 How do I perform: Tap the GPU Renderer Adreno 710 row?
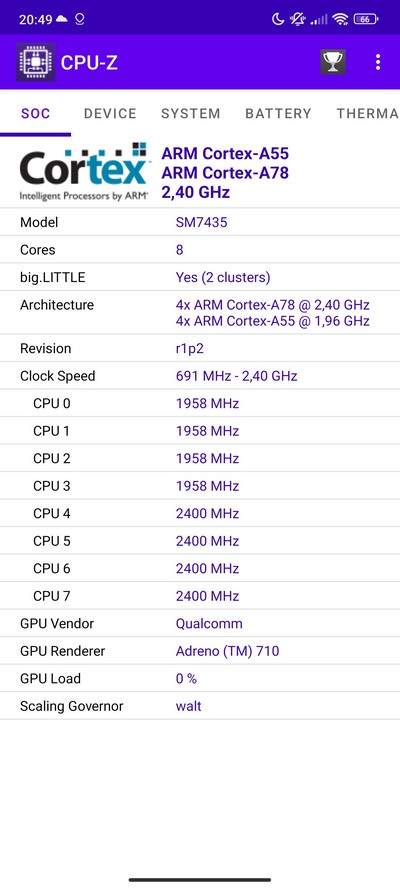200,651
